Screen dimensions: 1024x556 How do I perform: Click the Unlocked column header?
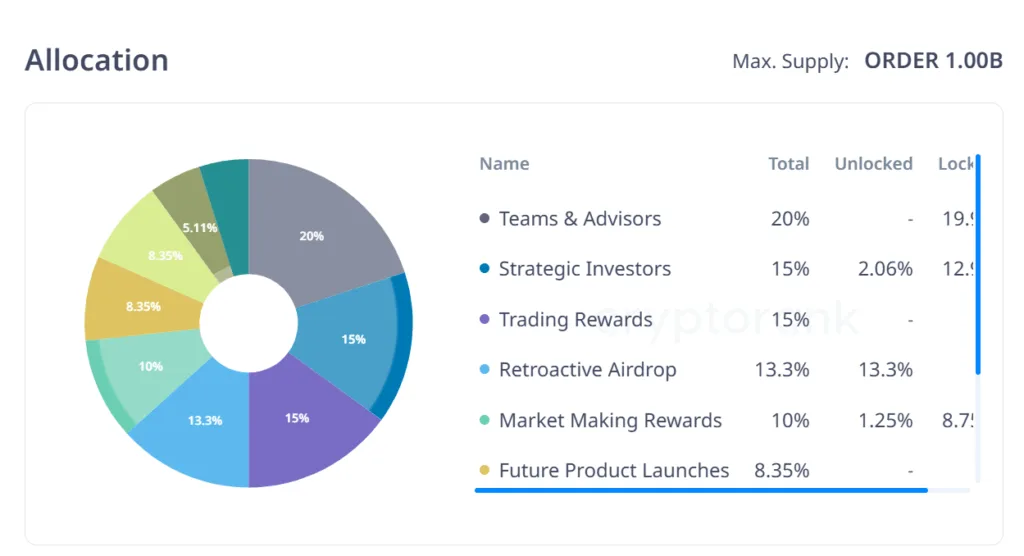pyautogui.click(x=873, y=164)
